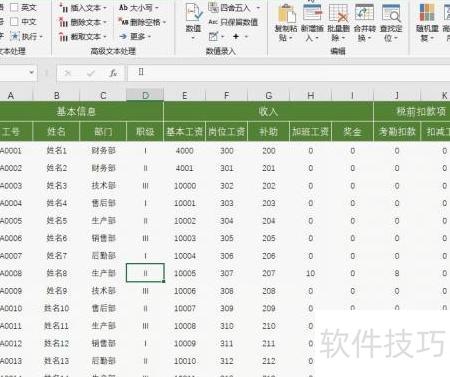The width and height of the screenshot is (450, 377).
Task: Select the cell containing 姓名13
Action: pos(56,361)
